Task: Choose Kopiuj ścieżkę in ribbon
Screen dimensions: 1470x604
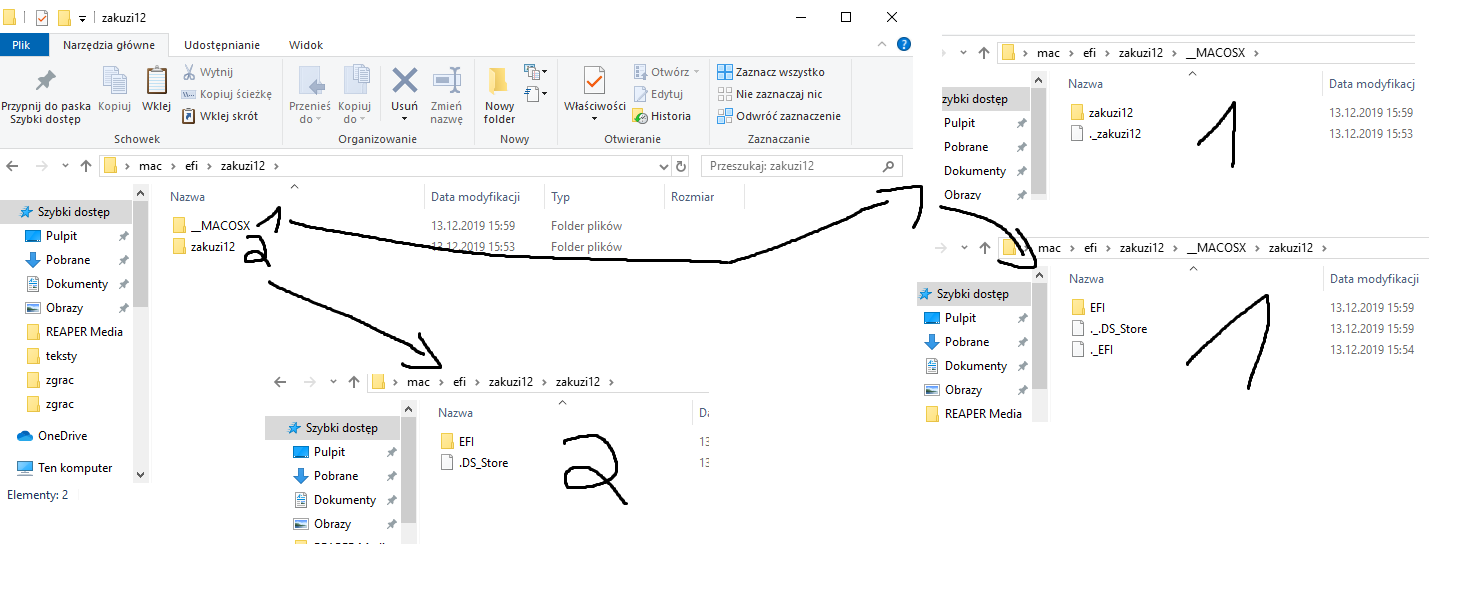Action: point(226,94)
